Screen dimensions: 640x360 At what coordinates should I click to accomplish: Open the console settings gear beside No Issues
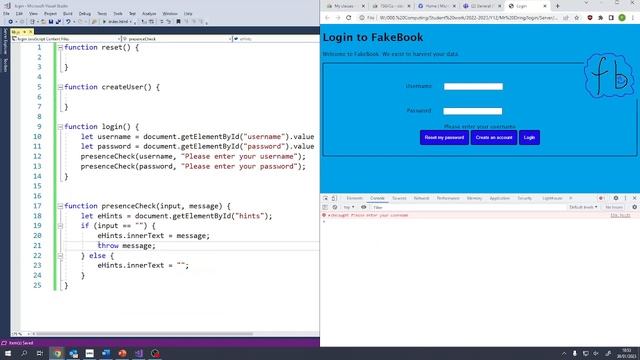(x=635, y=207)
